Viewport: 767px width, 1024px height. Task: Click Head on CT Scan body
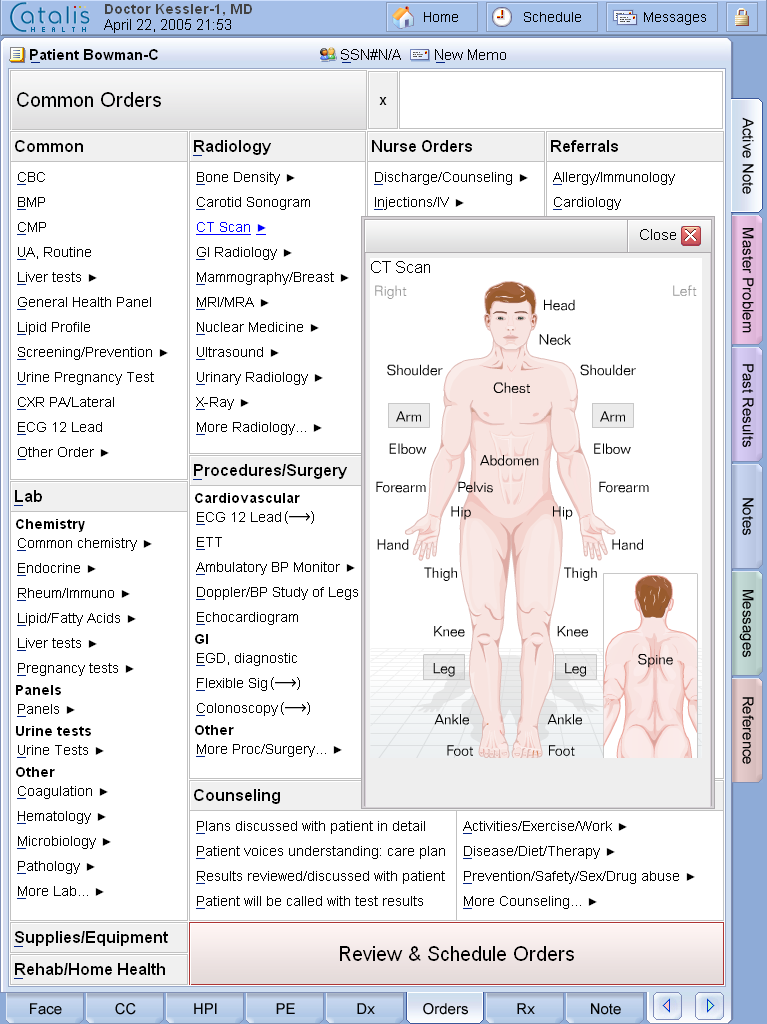(x=559, y=306)
